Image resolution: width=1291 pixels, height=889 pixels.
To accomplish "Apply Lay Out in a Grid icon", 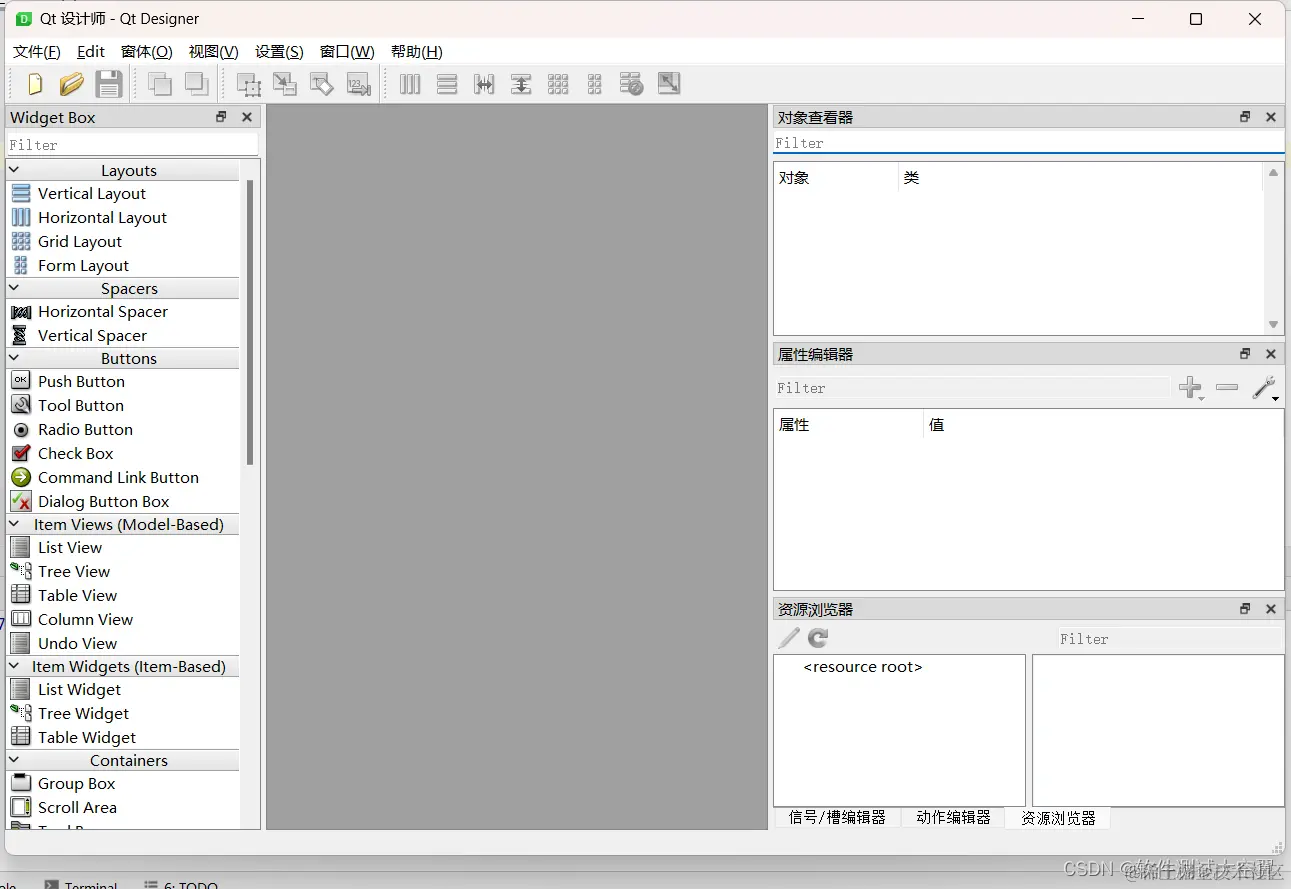I will click(x=558, y=84).
